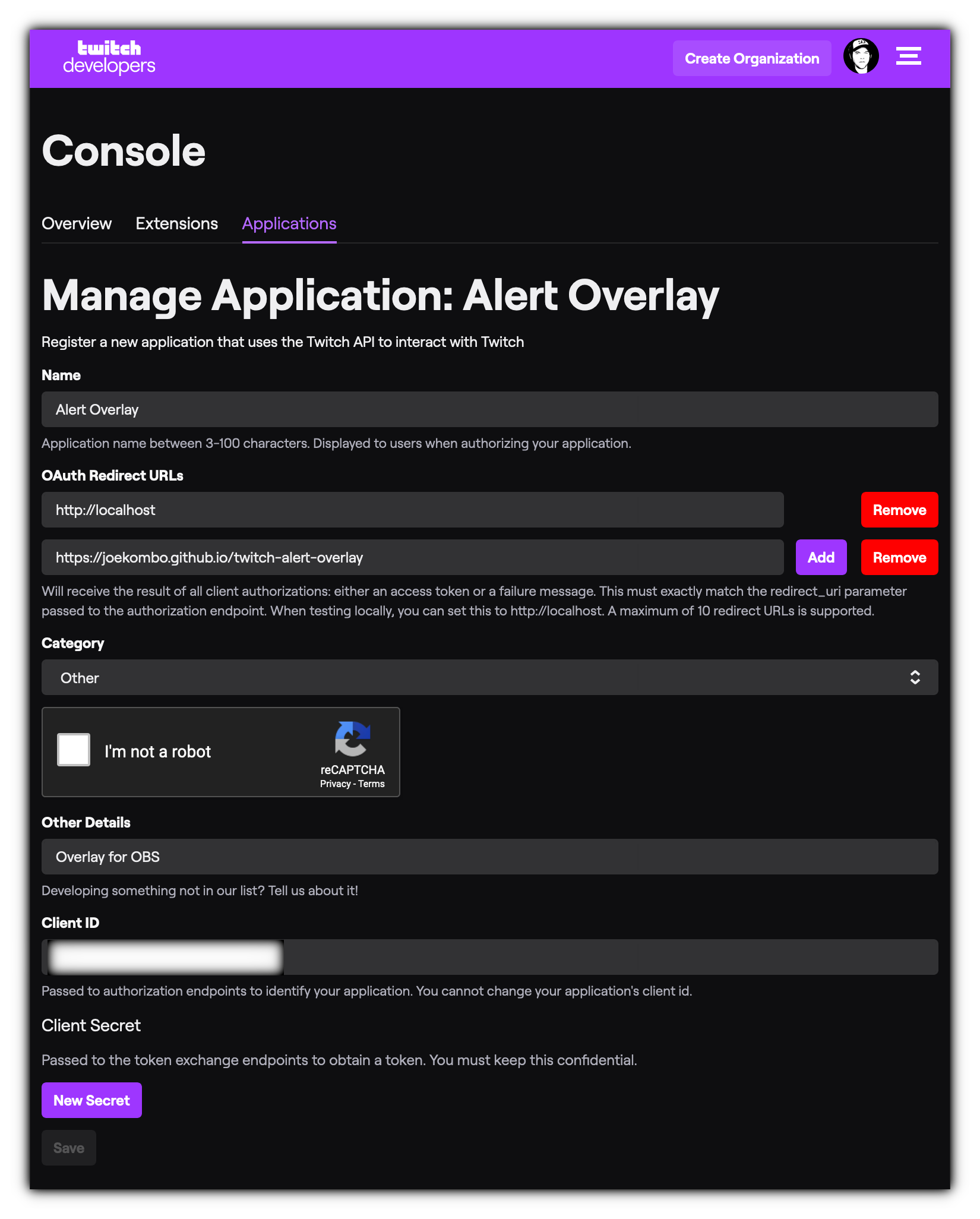Click the reCAPTCHA logo icon
Image resolution: width=980 pixels, height=1219 pixels.
click(353, 739)
